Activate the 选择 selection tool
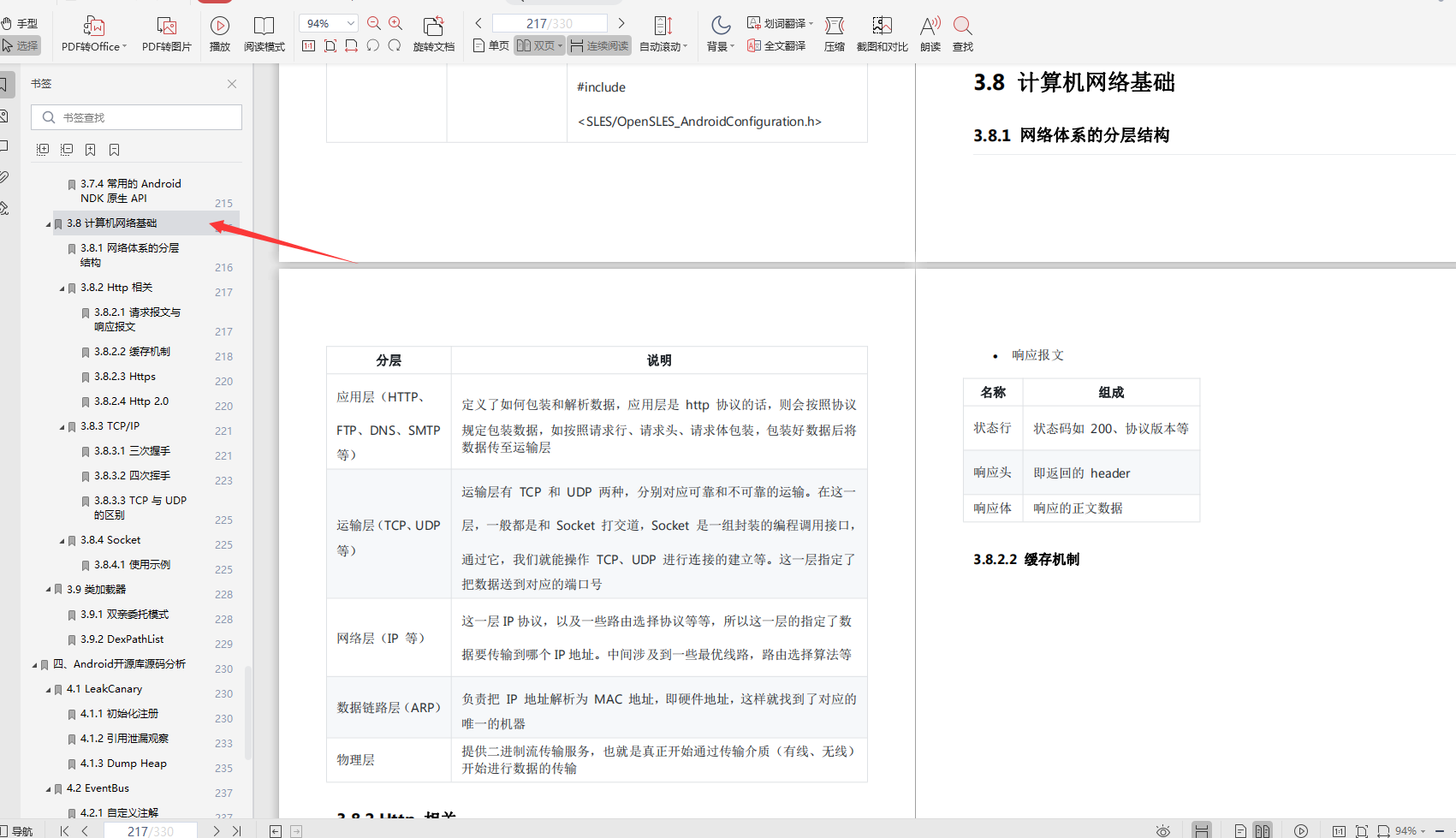 coord(20,45)
